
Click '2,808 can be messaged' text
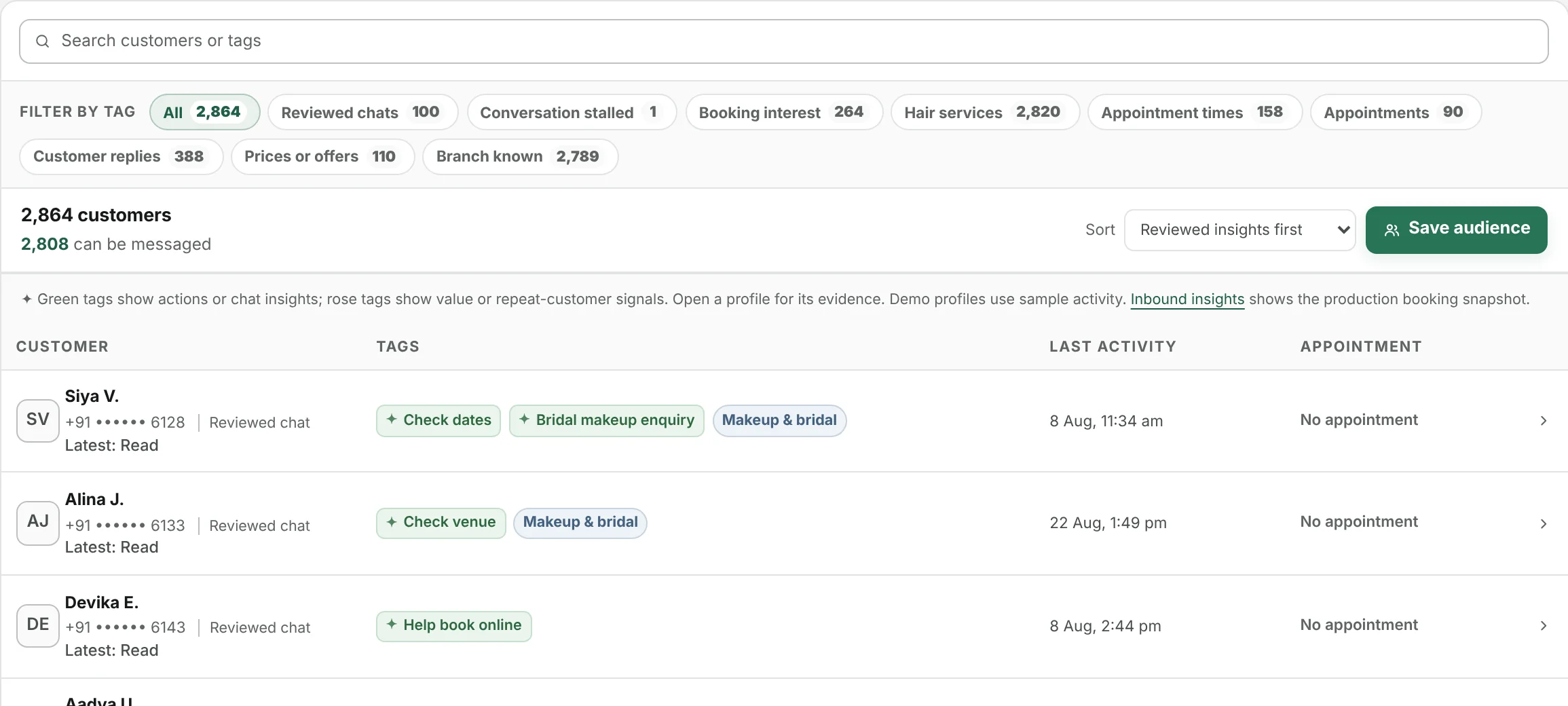[116, 244]
